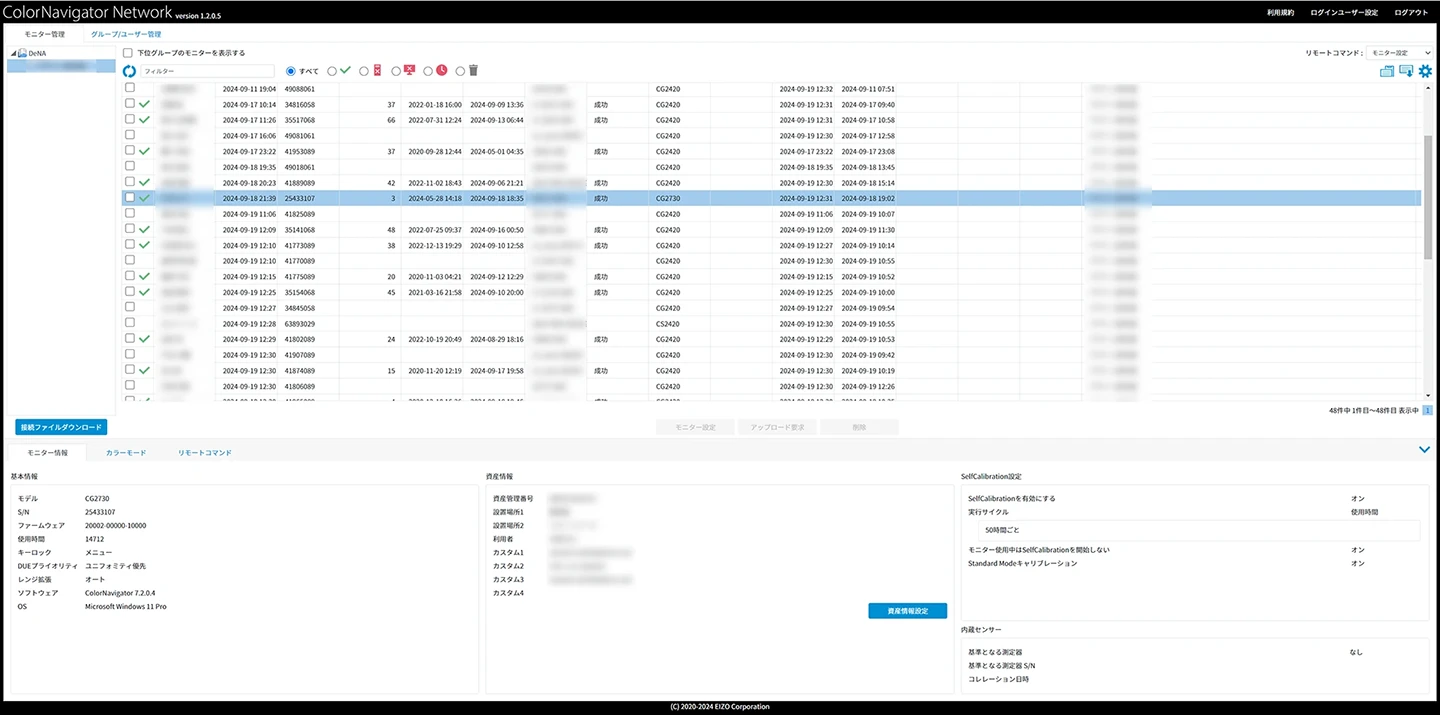
Task: Open the カラーモード tab
Action: point(126,453)
